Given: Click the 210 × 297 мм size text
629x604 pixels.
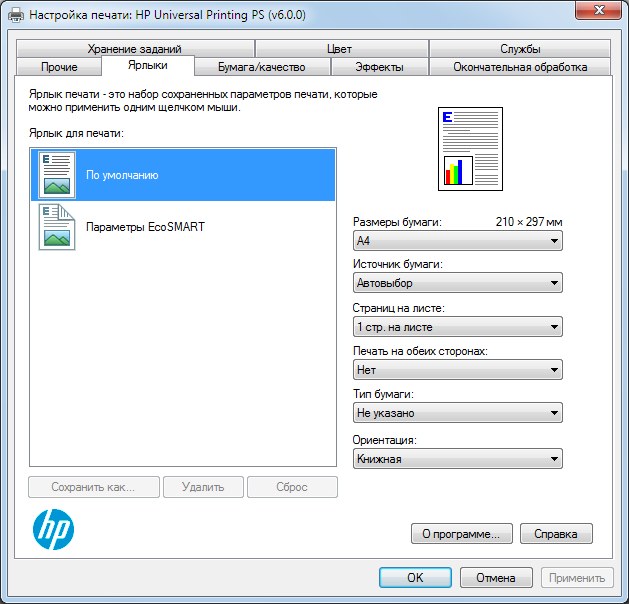Looking at the screenshot, I should click(x=529, y=222).
